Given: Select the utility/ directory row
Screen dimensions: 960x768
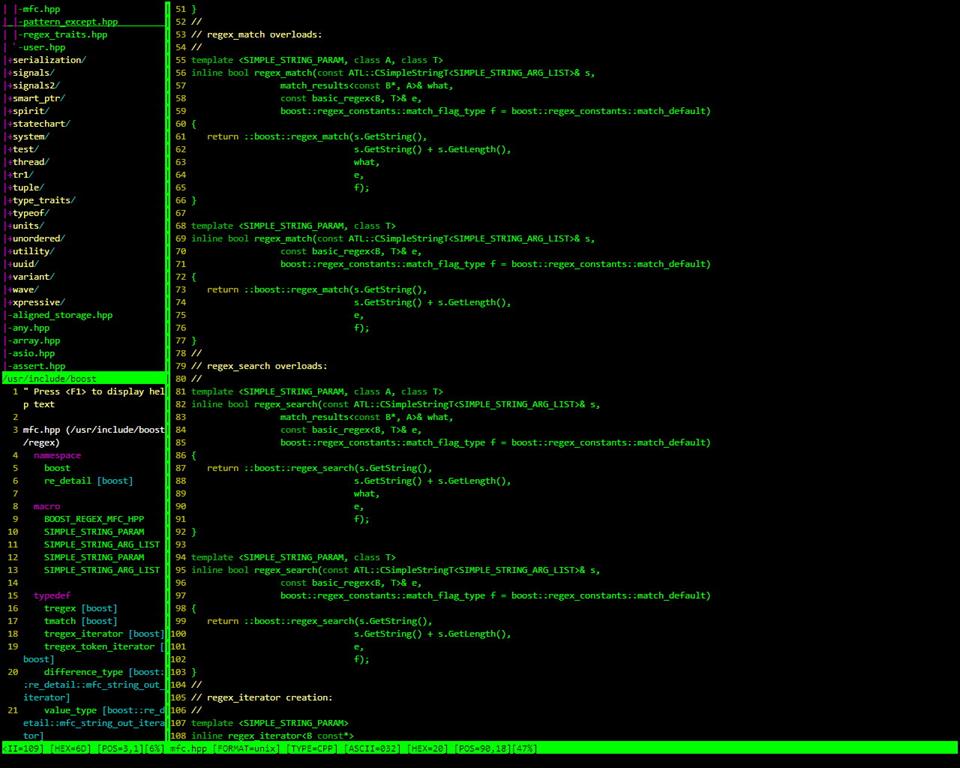Looking at the screenshot, I should point(31,251).
